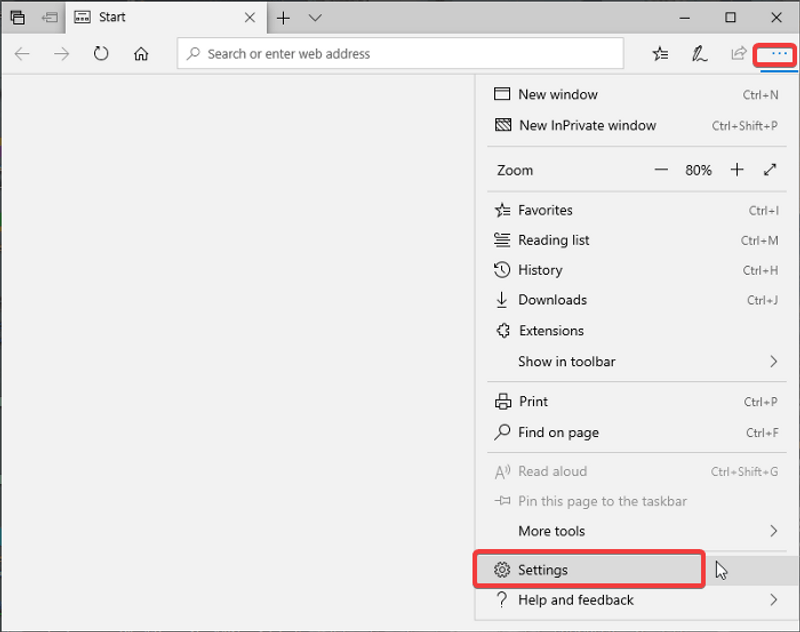Minimize the Edge window
The height and width of the screenshot is (632, 800).
click(x=685, y=18)
